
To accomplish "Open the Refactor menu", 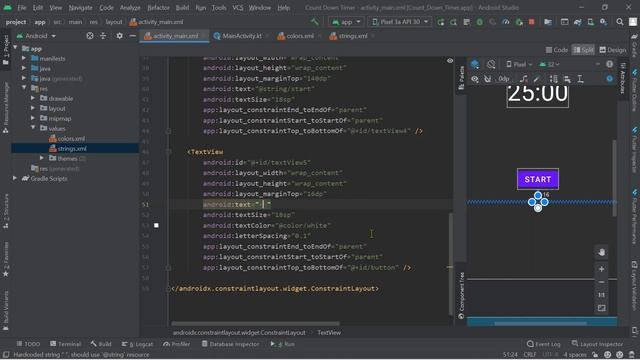I will click(x=158, y=7).
